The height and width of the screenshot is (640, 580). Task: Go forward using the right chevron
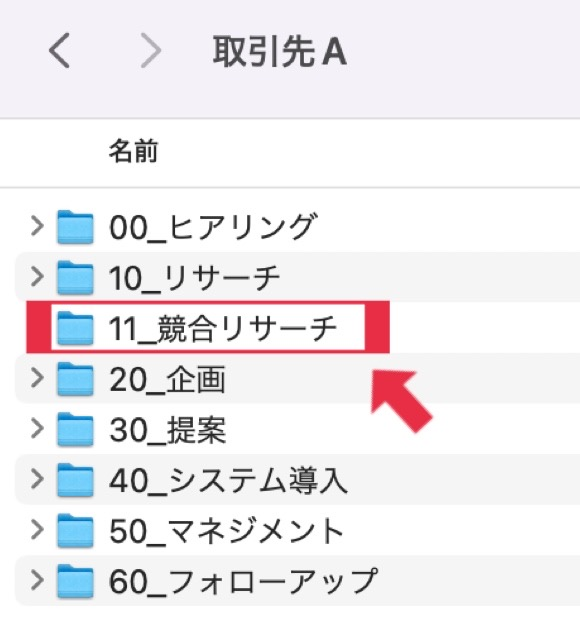coord(151,51)
